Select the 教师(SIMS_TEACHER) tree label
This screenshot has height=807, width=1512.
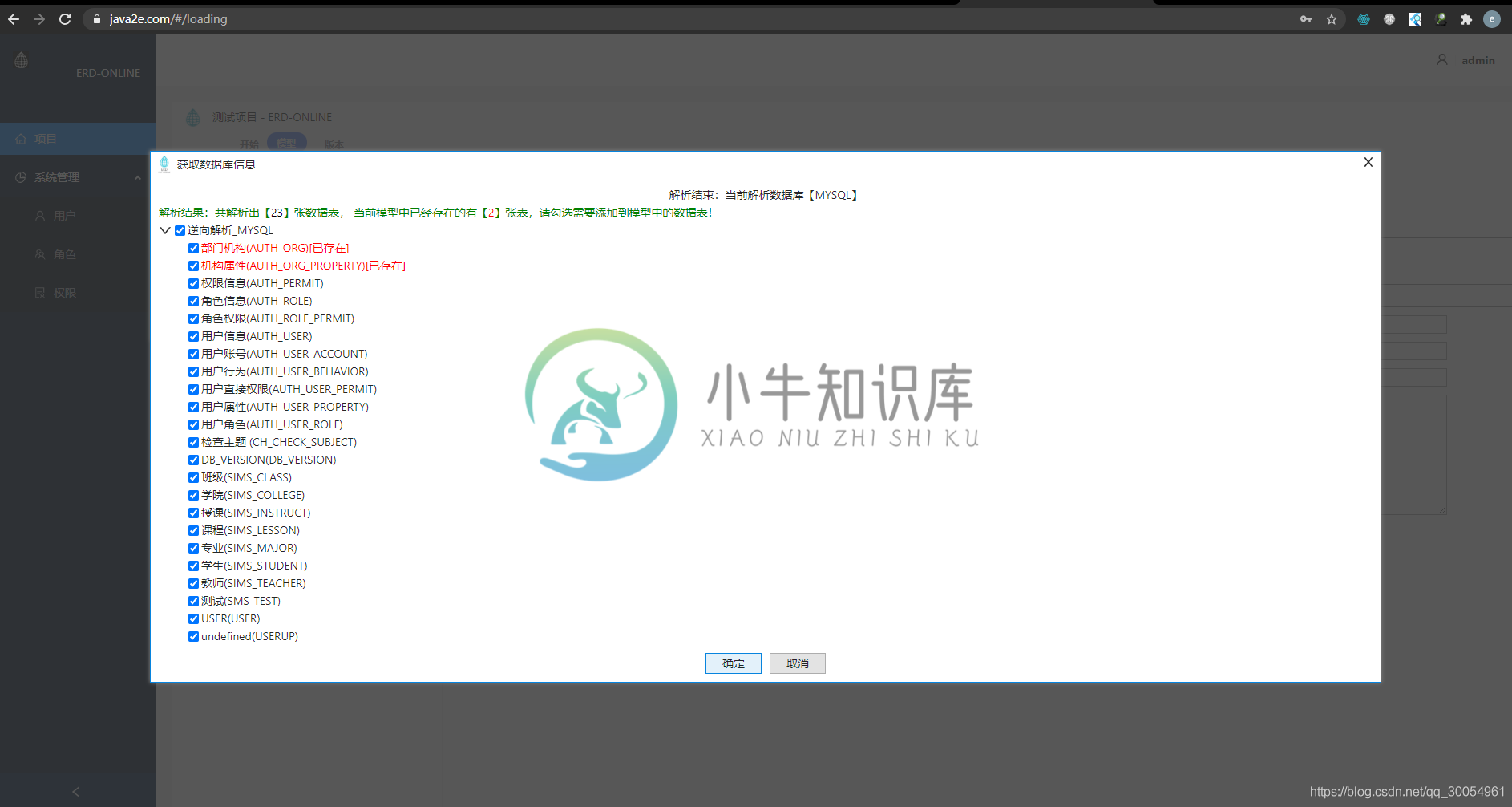tap(253, 583)
